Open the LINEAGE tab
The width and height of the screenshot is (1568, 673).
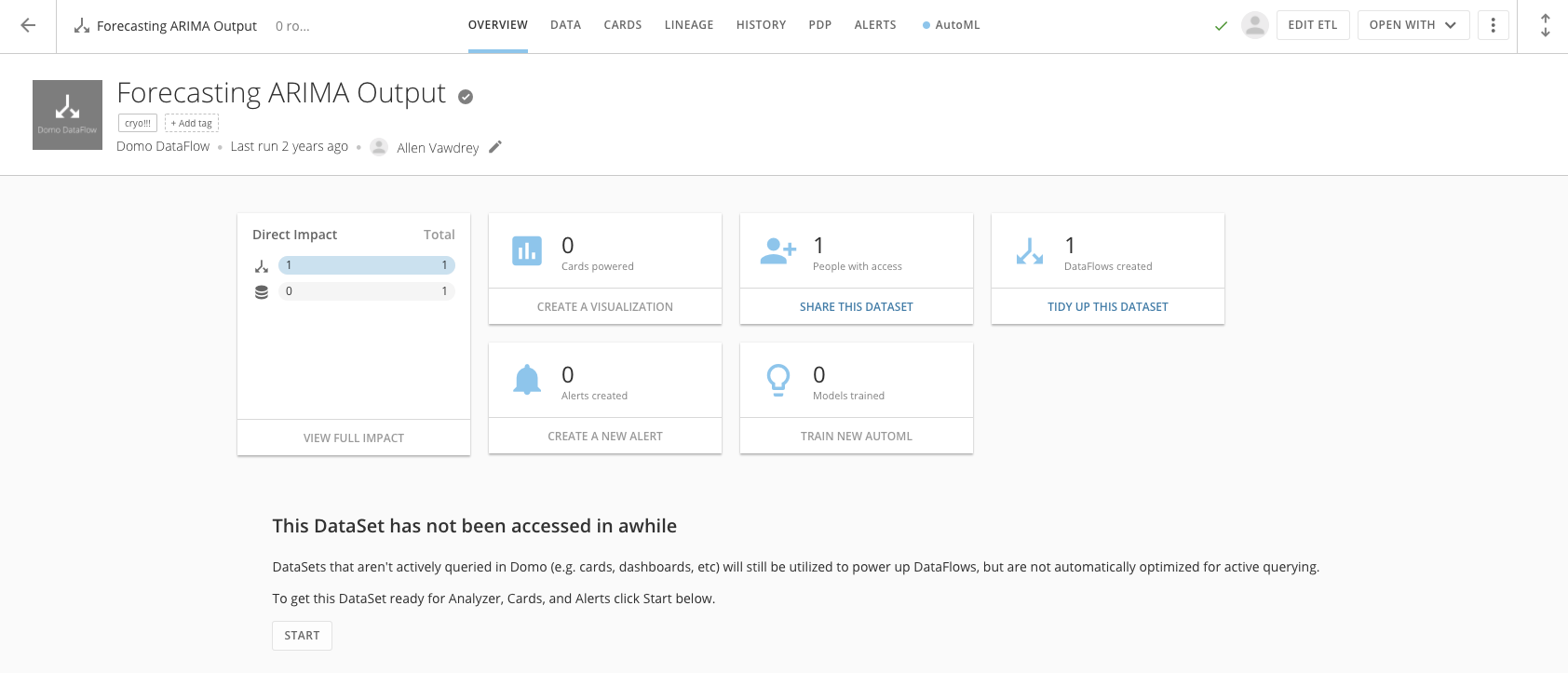(689, 25)
